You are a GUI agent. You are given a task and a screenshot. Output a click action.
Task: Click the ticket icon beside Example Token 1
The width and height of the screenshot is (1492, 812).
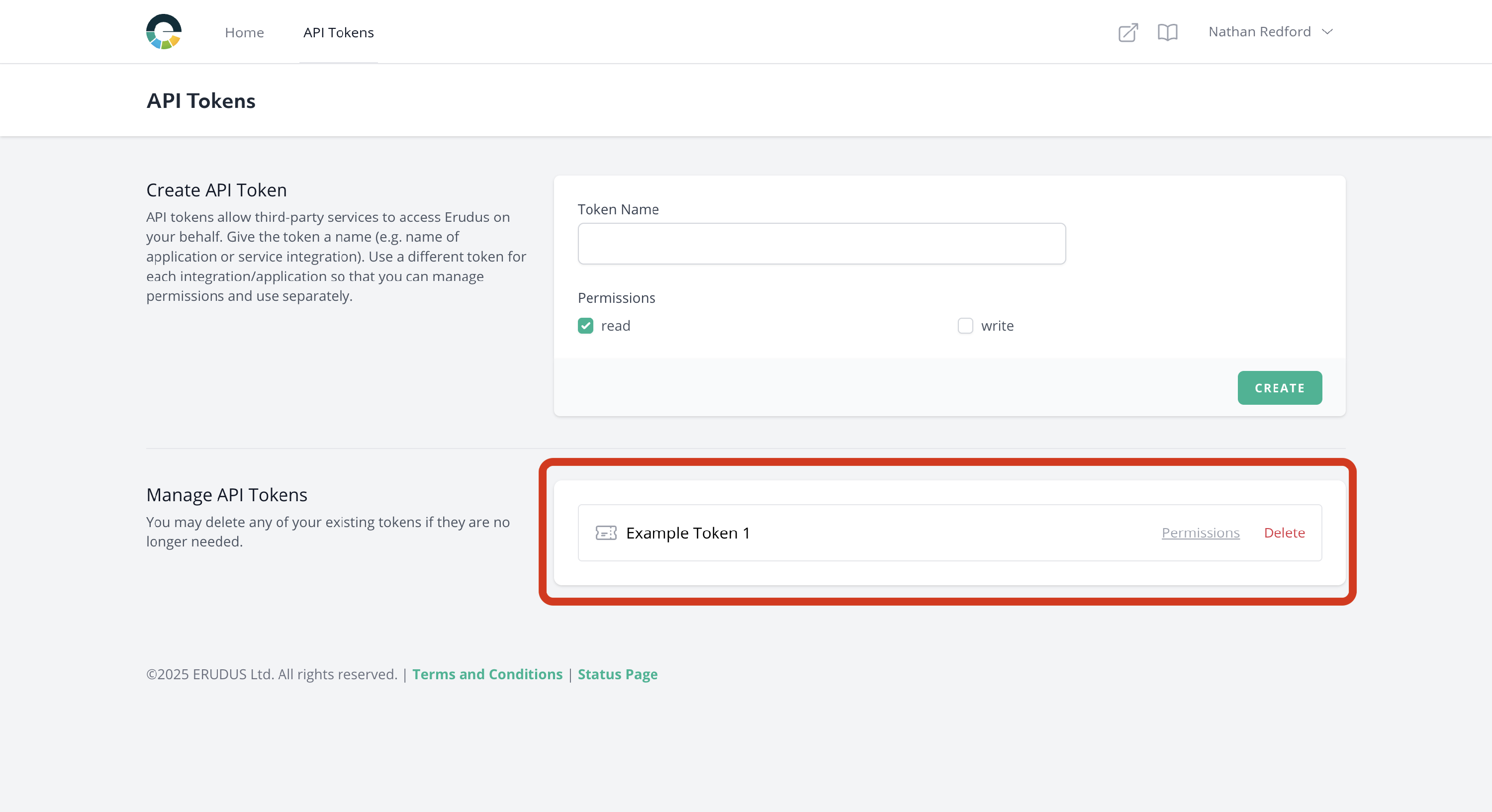tap(606, 533)
